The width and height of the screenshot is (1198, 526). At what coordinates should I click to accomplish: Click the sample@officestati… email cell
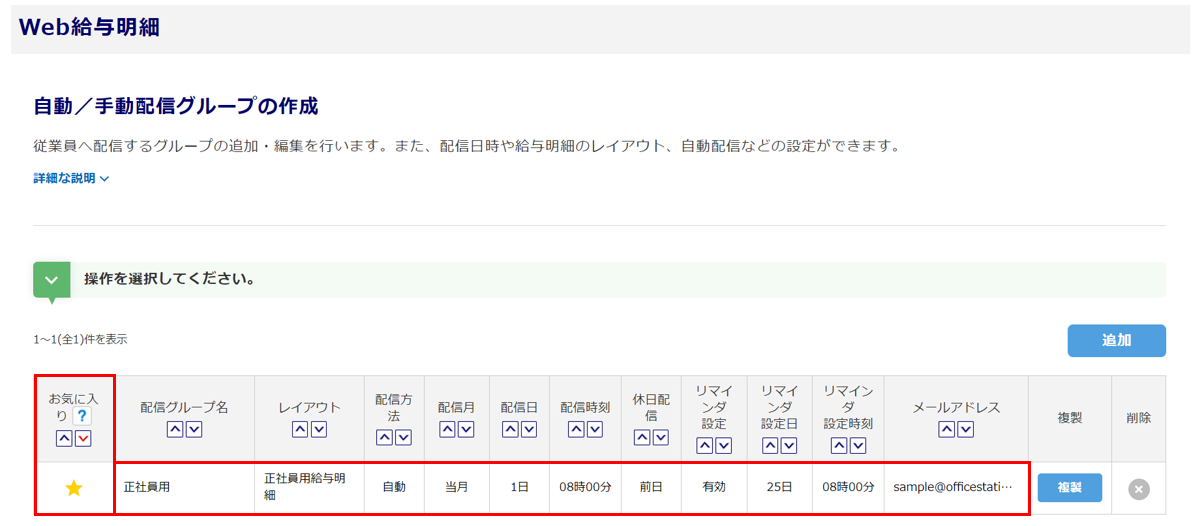click(x=956, y=488)
